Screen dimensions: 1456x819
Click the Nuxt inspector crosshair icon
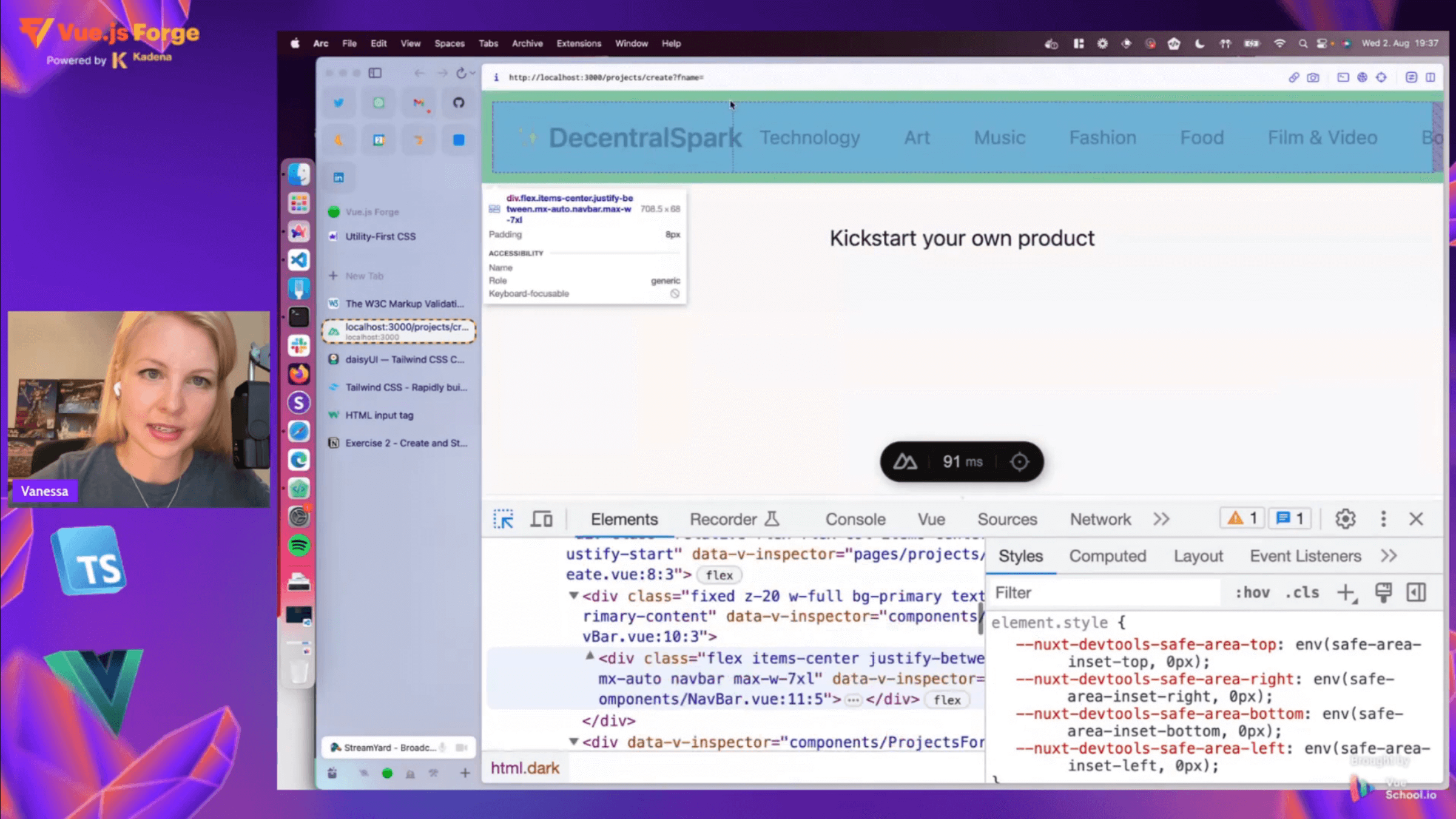click(1019, 462)
